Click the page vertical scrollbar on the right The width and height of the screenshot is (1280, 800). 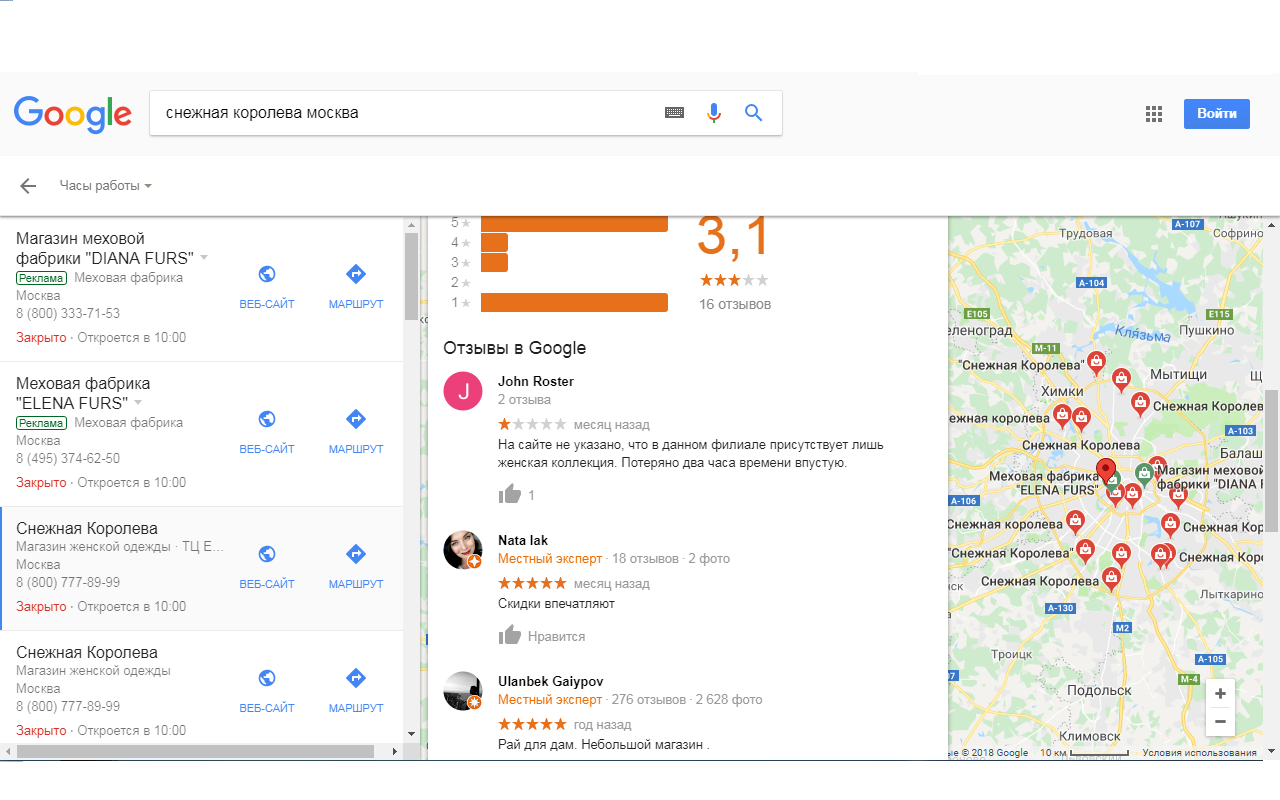[1272, 460]
